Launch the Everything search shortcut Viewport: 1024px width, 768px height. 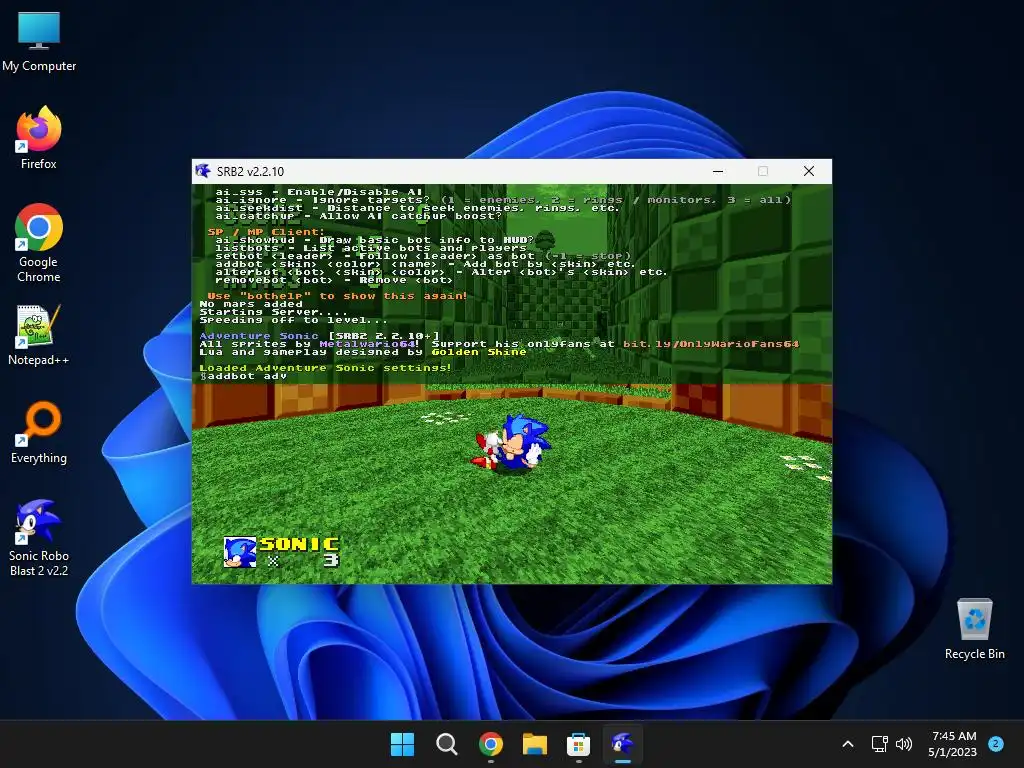pyautogui.click(x=39, y=432)
